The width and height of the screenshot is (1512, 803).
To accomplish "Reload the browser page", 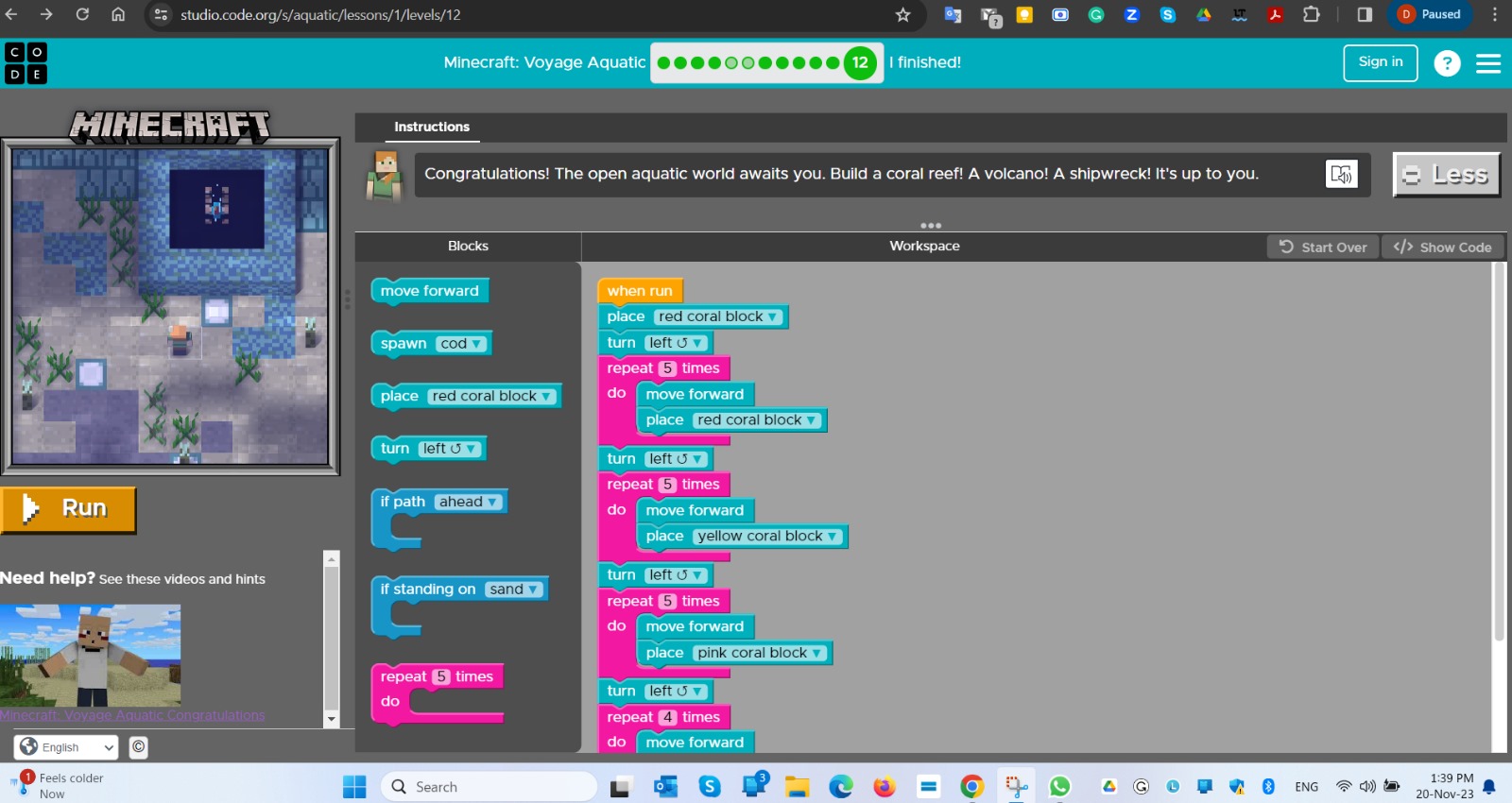I will click(x=82, y=14).
